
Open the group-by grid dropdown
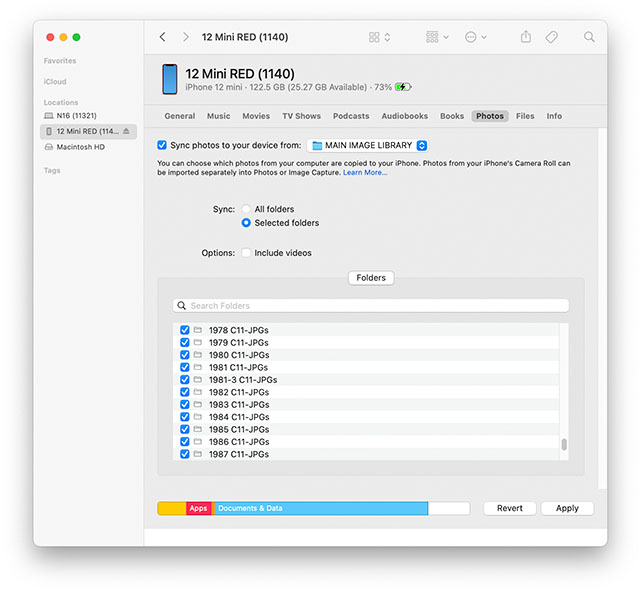tap(437, 37)
